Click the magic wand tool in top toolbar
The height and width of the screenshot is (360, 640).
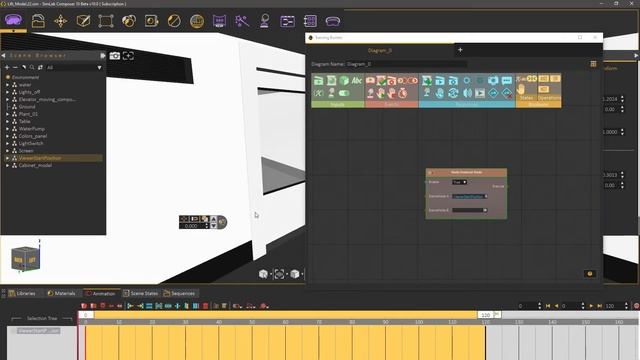click(242, 21)
